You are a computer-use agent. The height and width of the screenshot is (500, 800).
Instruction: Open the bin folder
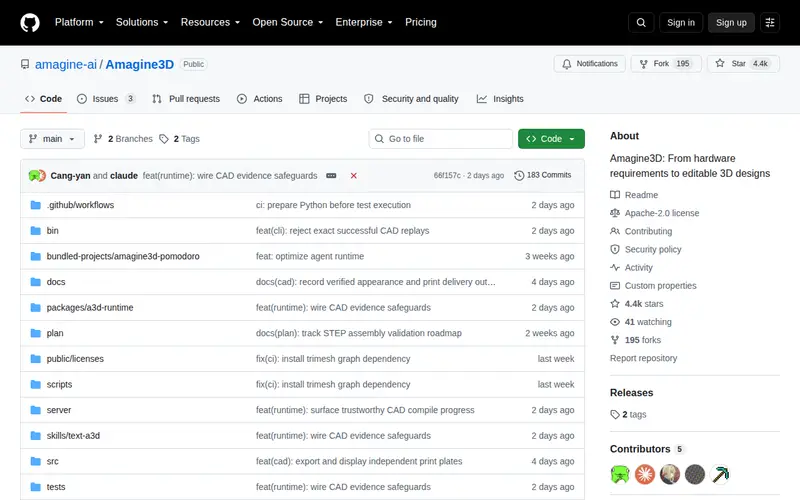(x=53, y=231)
